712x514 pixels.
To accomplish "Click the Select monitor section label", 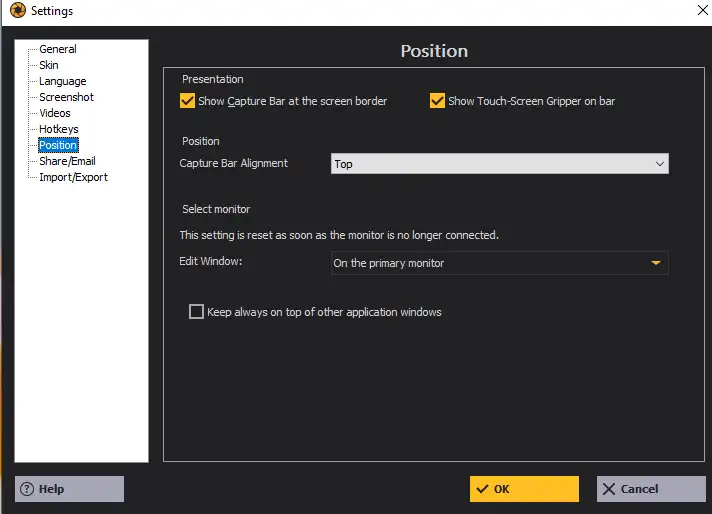I will [216, 209].
